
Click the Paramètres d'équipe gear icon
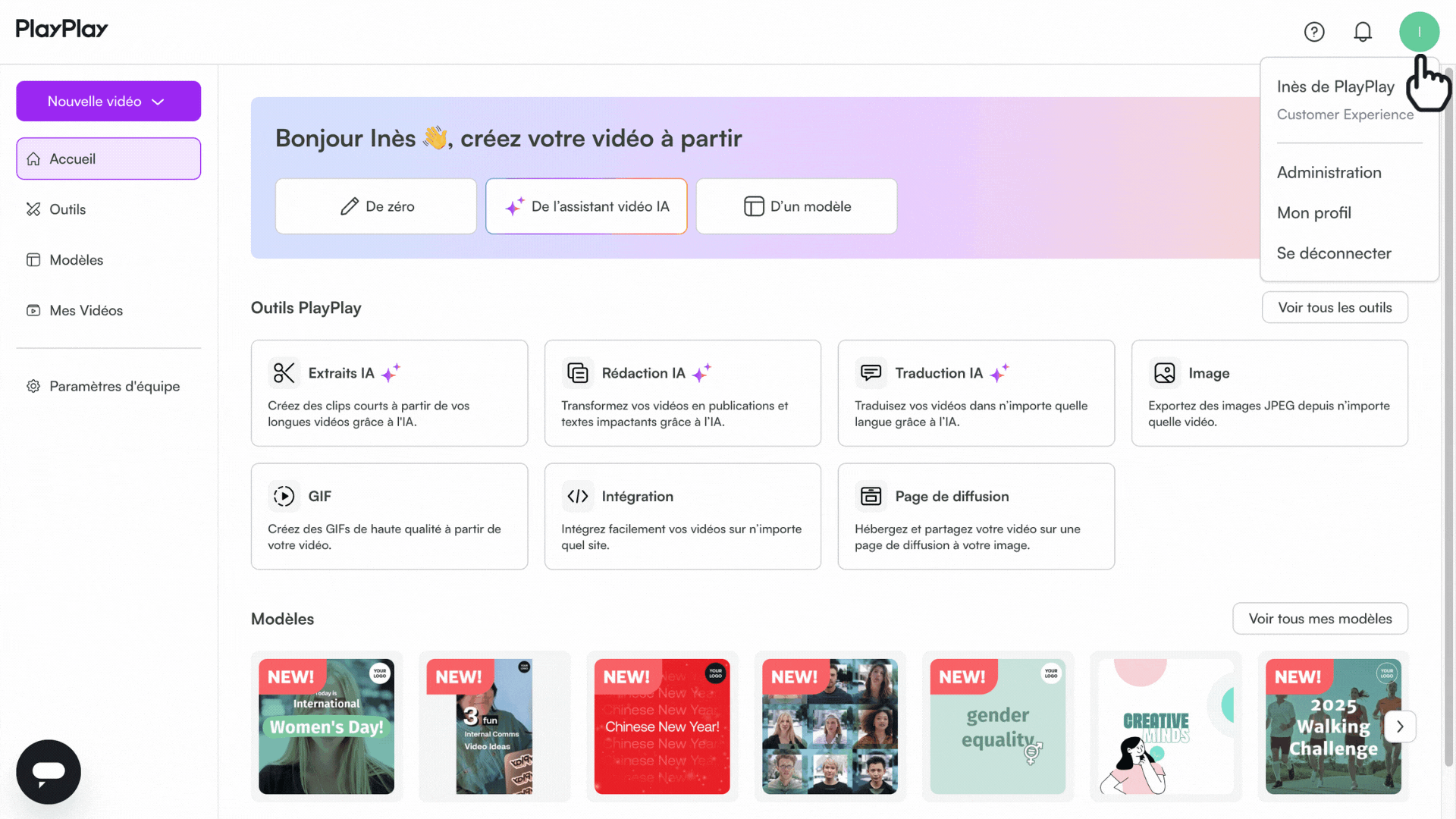[33, 386]
